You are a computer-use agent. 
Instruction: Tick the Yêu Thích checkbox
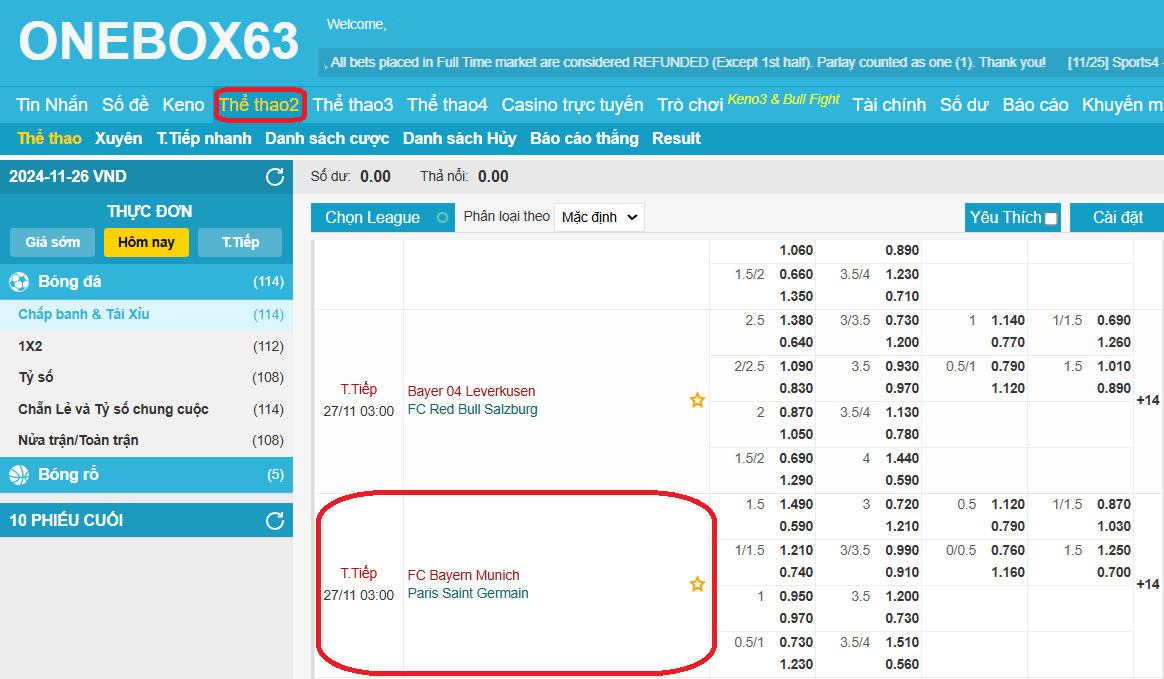click(1051, 219)
